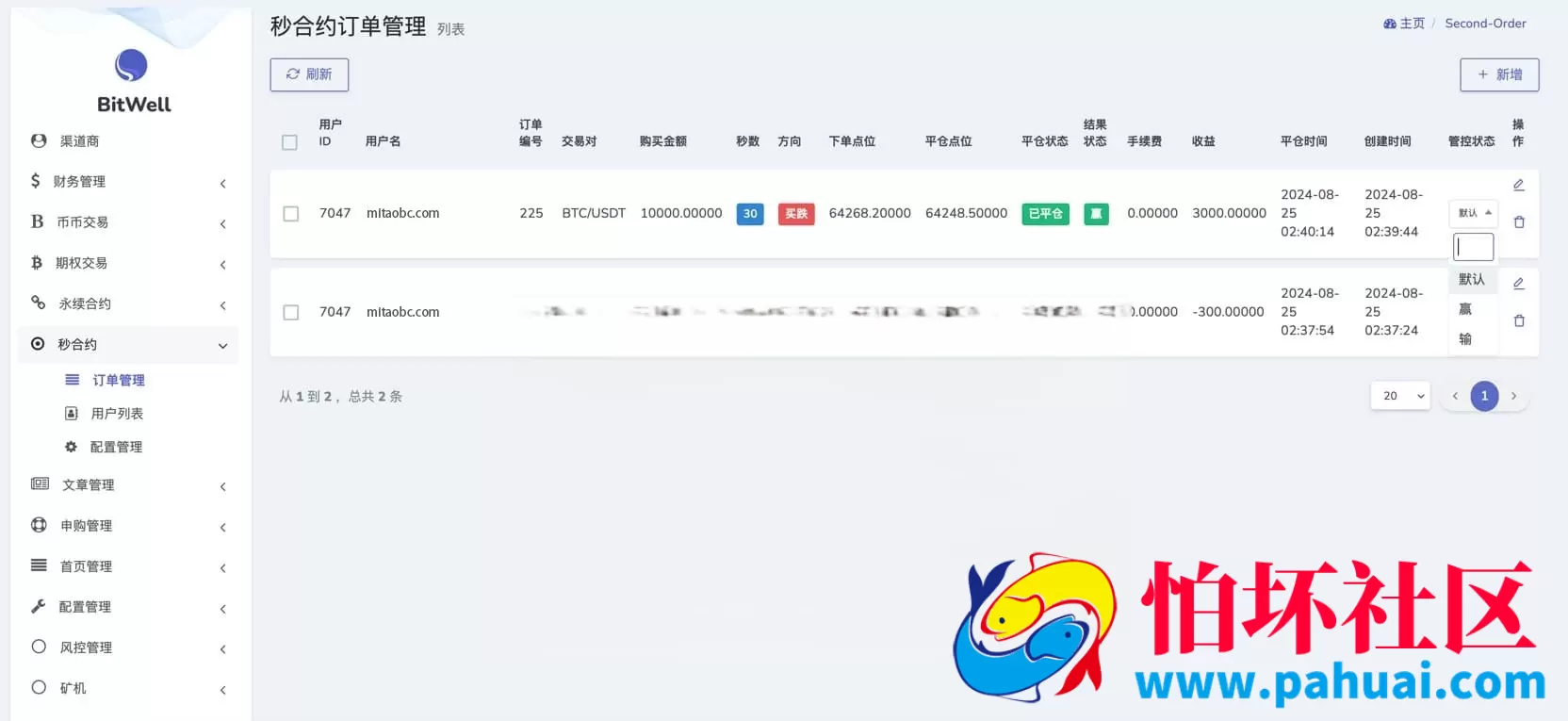Click the circle icon beside 矿机

(x=39, y=687)
